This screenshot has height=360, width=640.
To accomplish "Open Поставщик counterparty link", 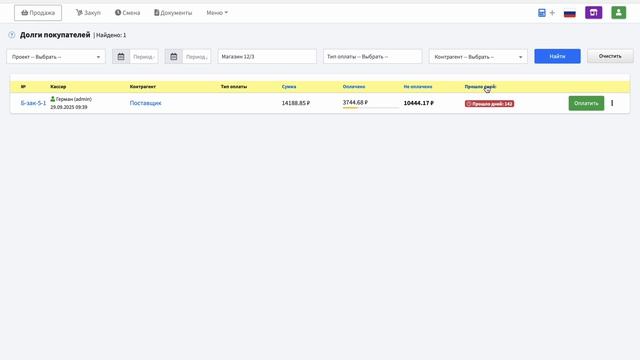I will [x=145, y=103].
